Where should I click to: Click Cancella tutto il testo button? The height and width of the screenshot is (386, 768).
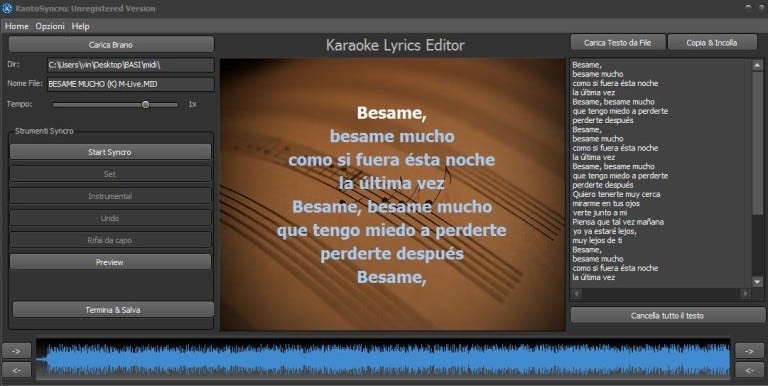[667, 315]
